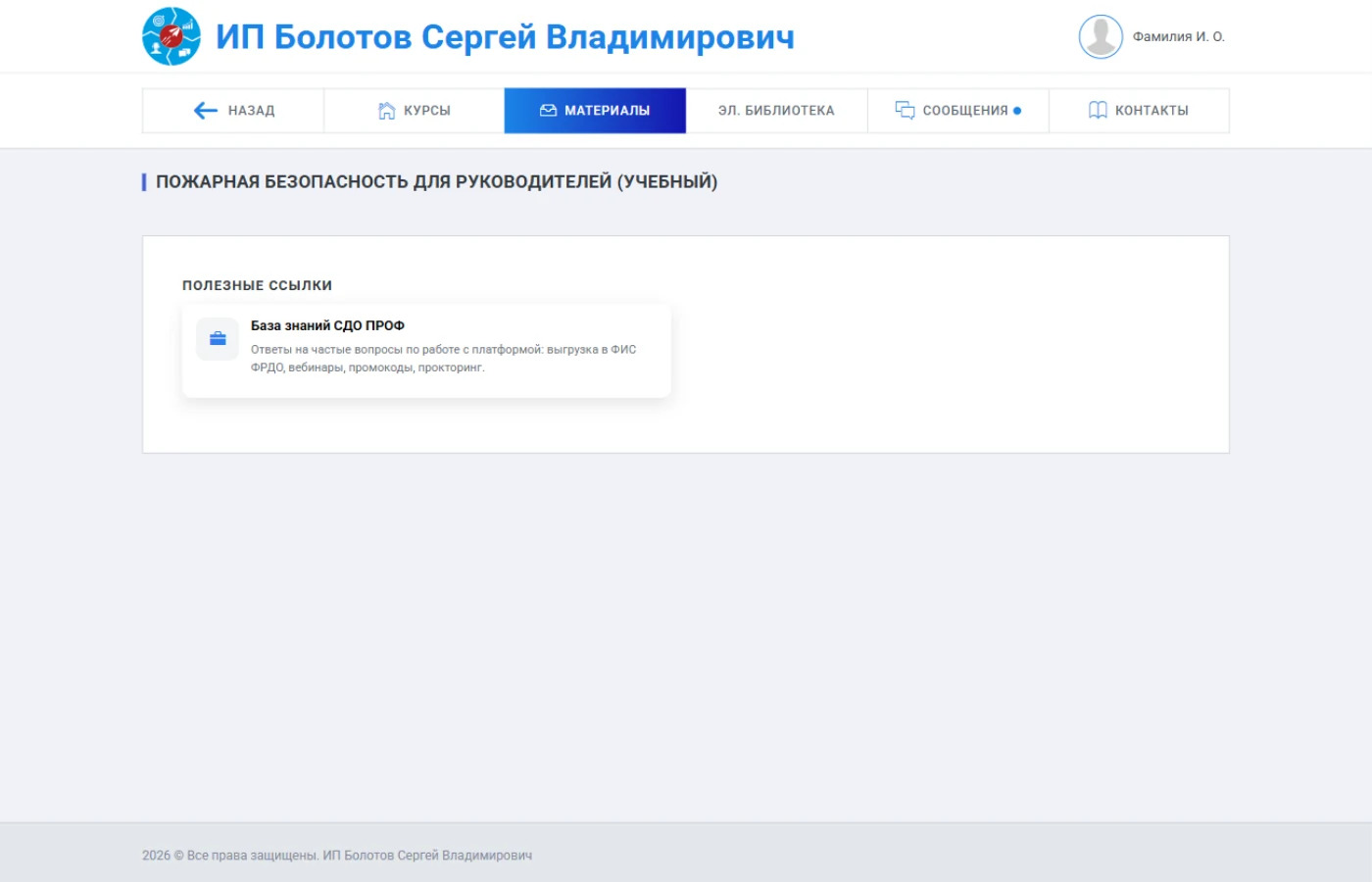The width and height of the screenshot is (1372, 882).
Task: Click the back arrow icon
Action: tap(206, 111)
